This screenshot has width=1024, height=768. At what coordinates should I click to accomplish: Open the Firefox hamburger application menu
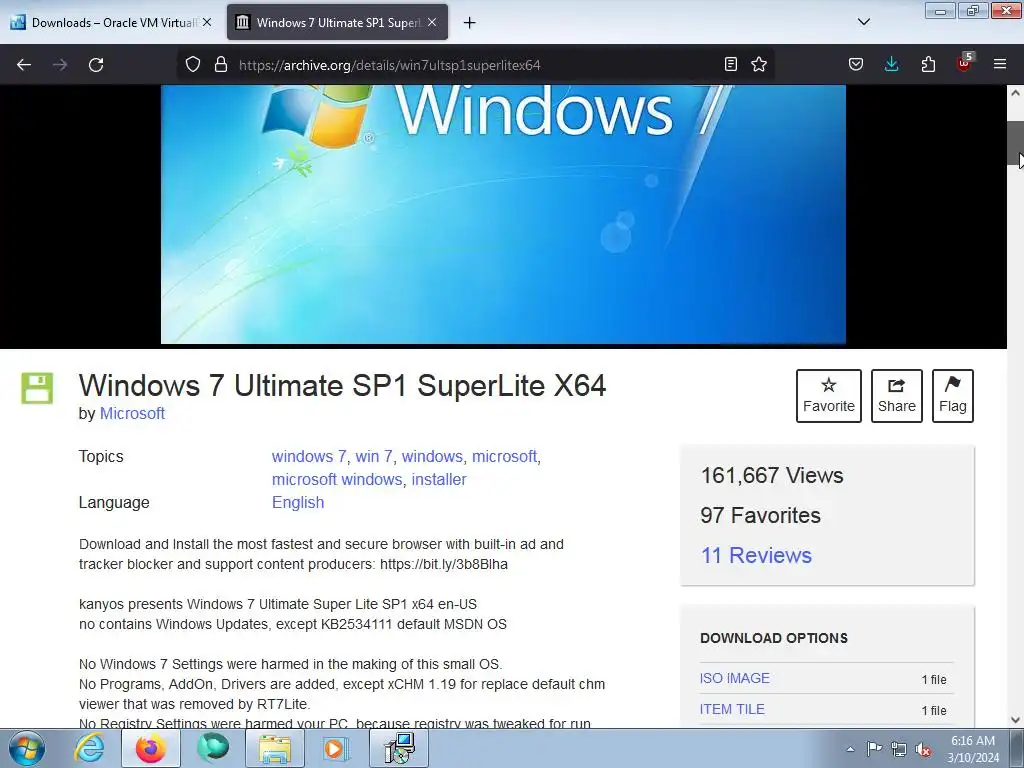click(1000, 64)
